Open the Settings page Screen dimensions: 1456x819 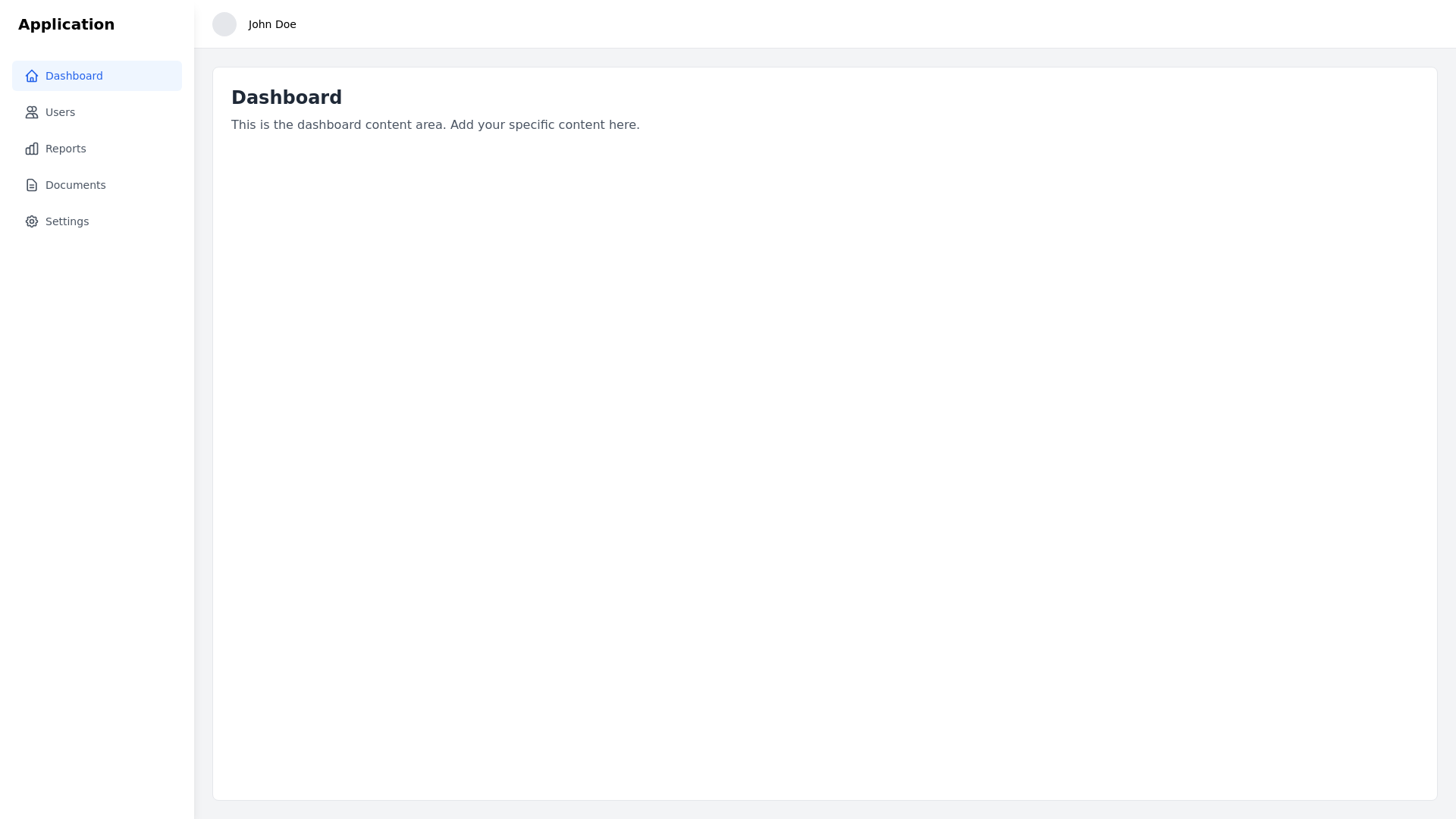(x=67, y=221)
